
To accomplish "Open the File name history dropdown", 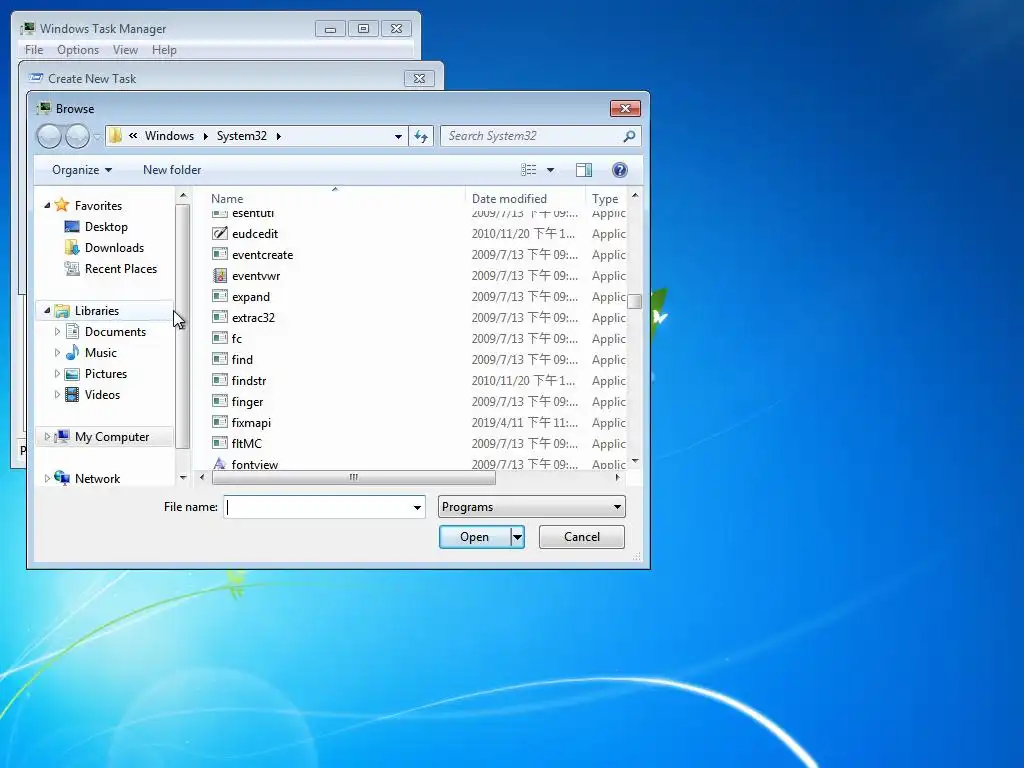I will (417, 507).
